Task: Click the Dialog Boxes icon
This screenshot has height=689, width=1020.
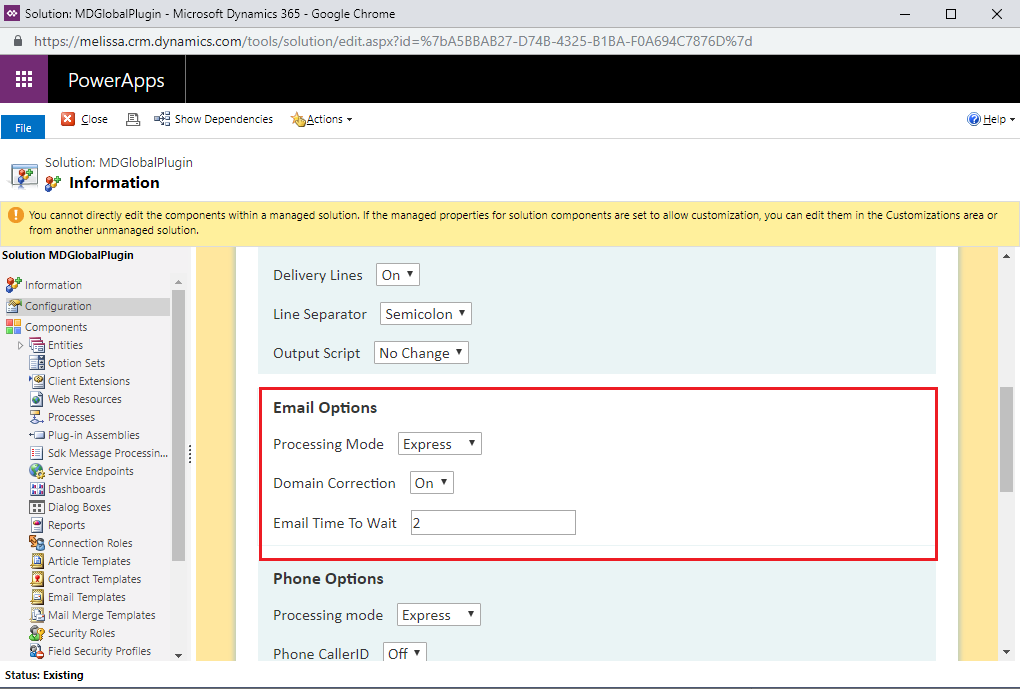Action: pyautogui.click(x=37, y=507)
